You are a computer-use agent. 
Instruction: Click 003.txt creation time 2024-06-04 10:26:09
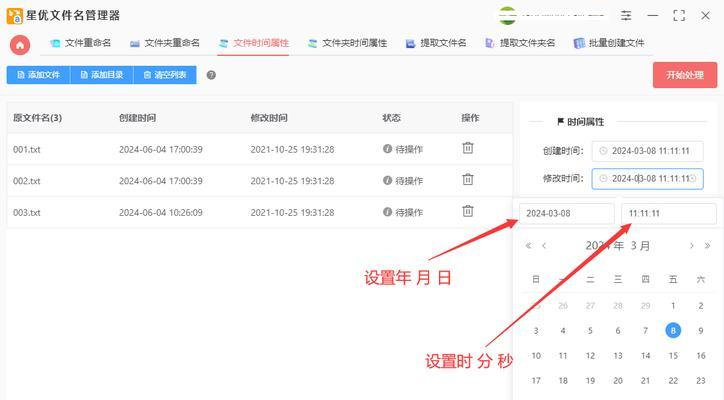(x=161, y=212)
